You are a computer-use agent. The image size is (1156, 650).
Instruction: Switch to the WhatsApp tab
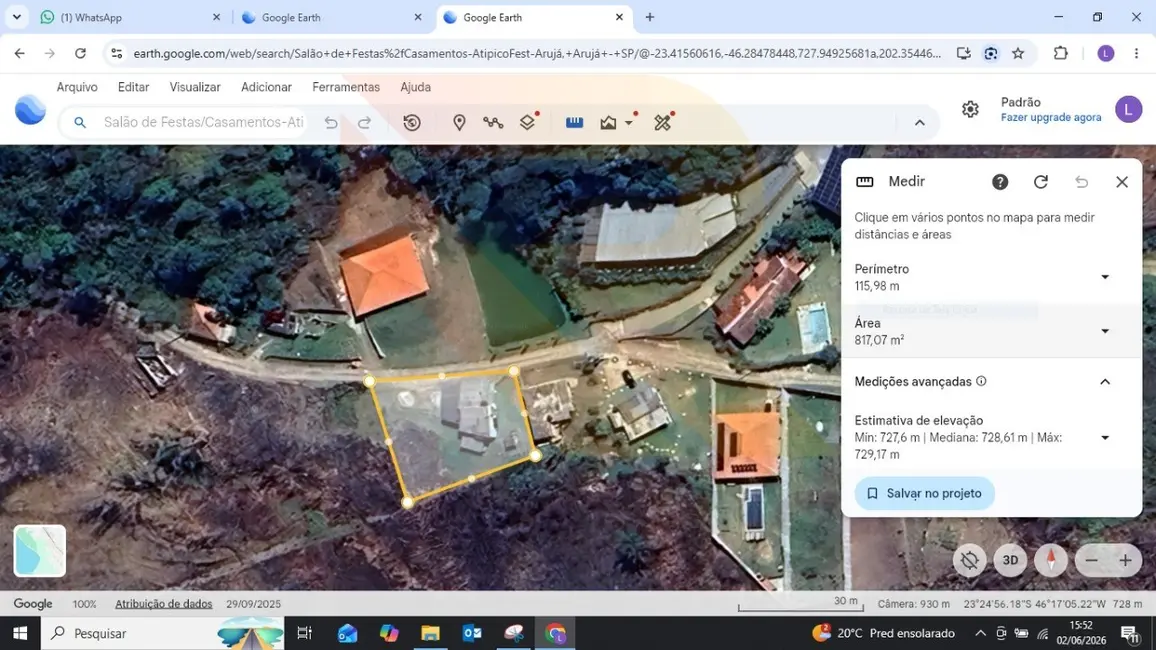click(130, 17)
